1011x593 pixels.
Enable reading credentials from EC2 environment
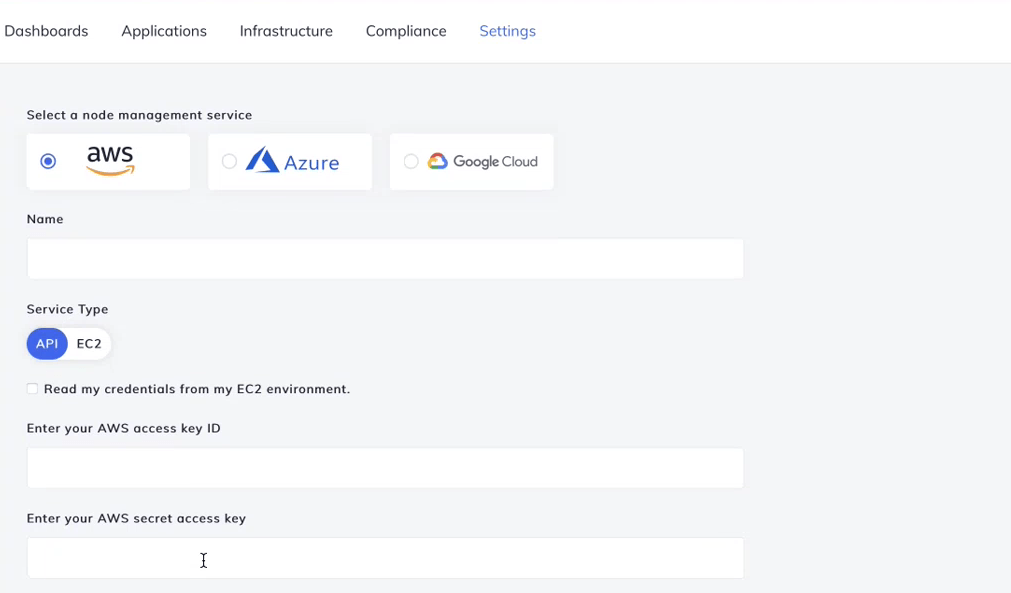pyautogui.click(x=32, y=388)
